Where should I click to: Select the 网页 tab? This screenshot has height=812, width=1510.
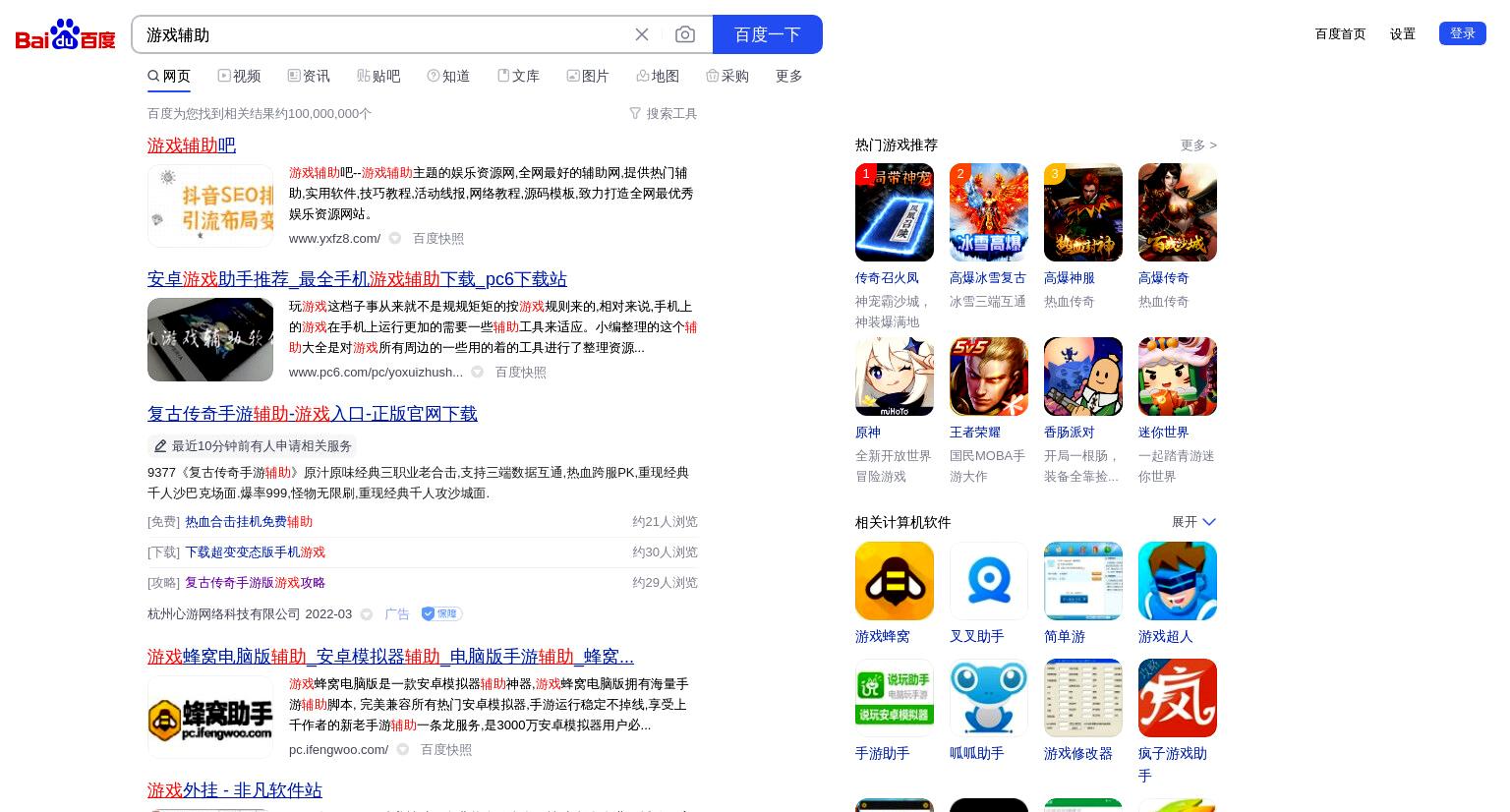(169, 76)
